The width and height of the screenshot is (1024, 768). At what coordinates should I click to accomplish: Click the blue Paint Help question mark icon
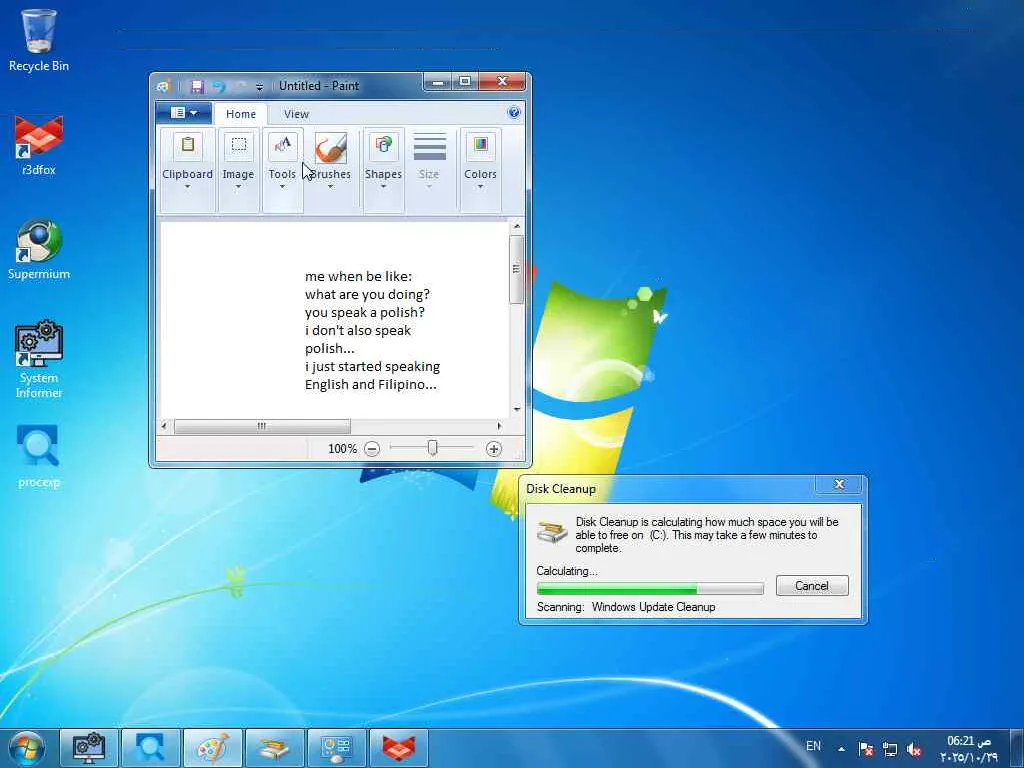[513, 112]
